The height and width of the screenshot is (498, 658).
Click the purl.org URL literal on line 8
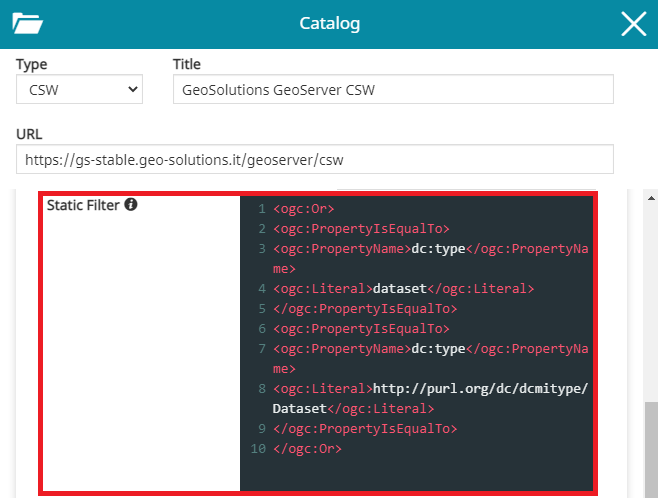point(480,389)
